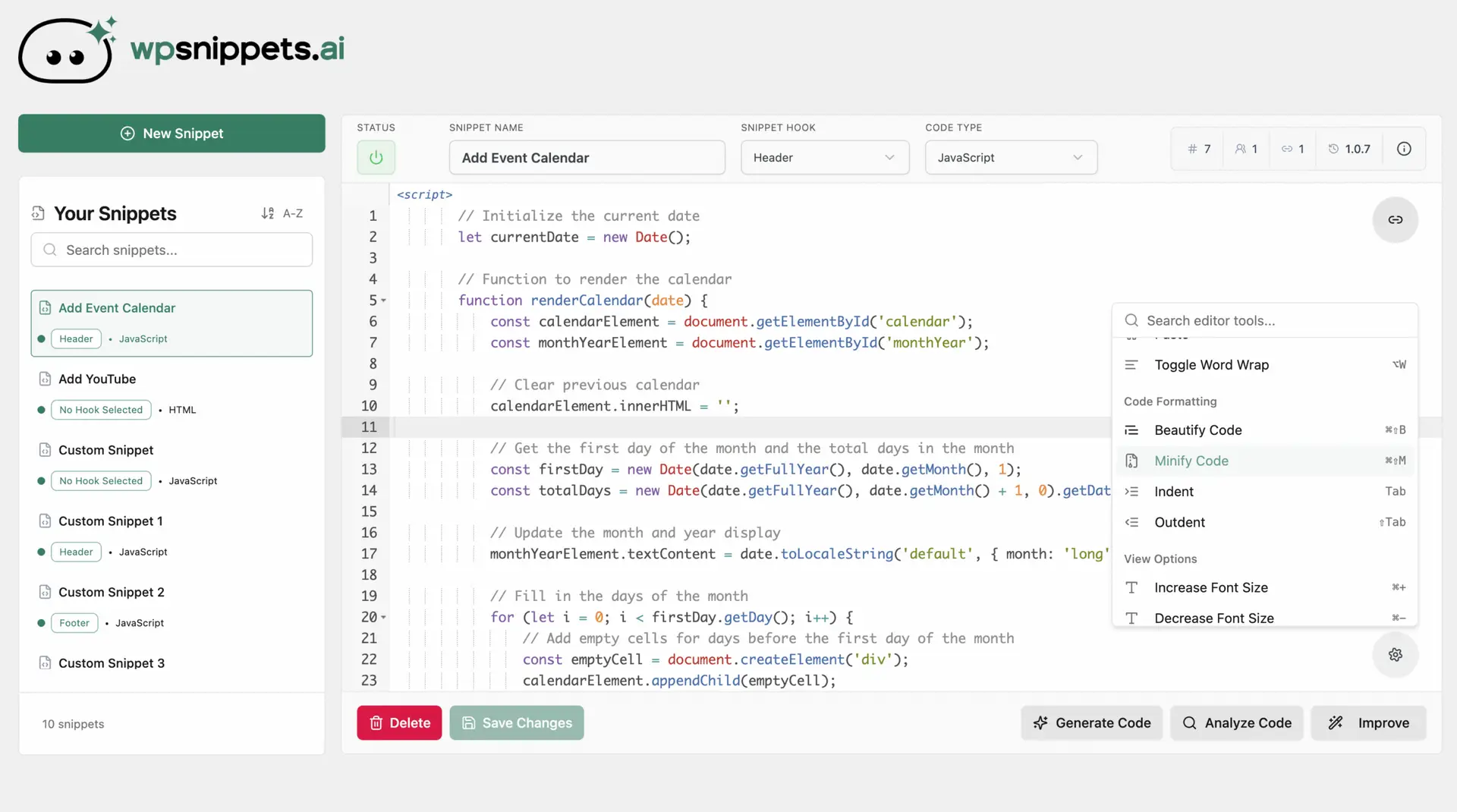Click the hash count 7 indicator
Image resolution: width=1457 pixels, height=812 pixels.
(1199, 149)
